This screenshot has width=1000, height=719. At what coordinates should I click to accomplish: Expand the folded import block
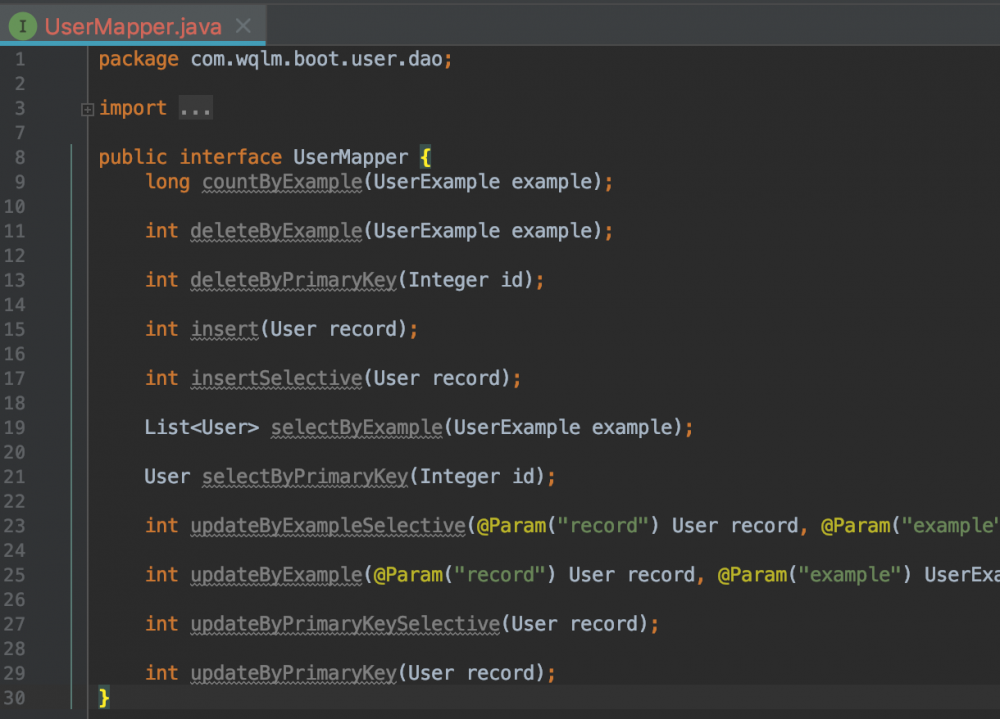pos(88,109)
